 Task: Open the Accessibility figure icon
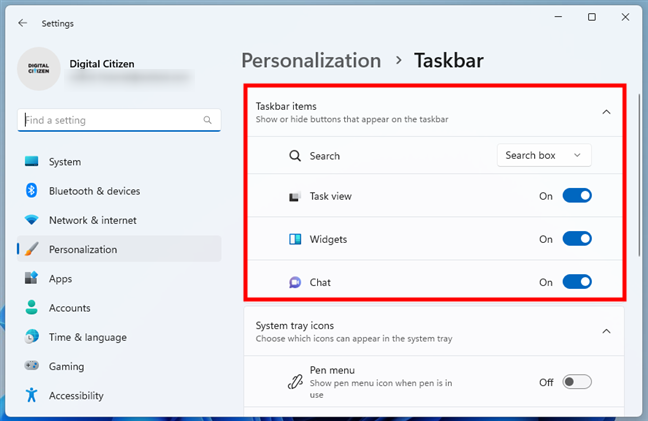(31, 395)
